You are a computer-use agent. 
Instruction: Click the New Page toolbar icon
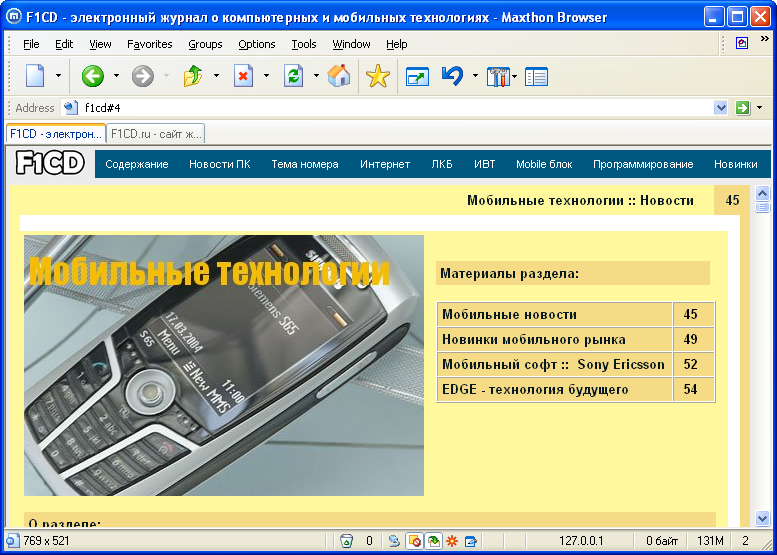[x=35, y=76]
